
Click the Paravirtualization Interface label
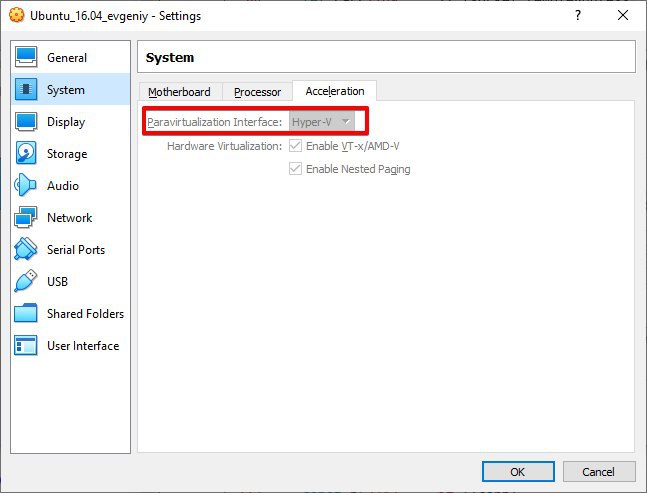(x=215, y=122)
